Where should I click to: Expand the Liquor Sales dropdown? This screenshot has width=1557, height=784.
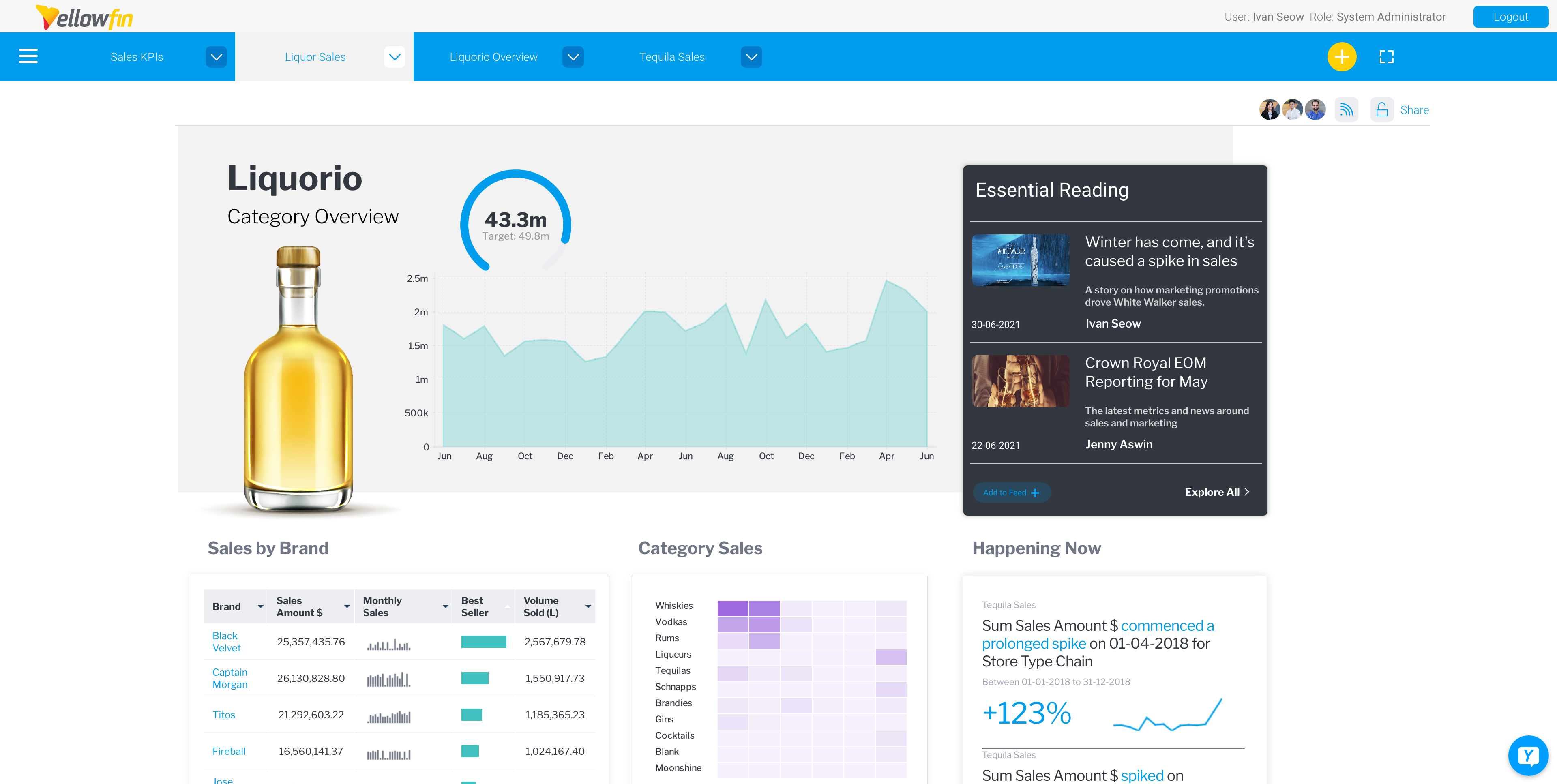tap(394, 57)
